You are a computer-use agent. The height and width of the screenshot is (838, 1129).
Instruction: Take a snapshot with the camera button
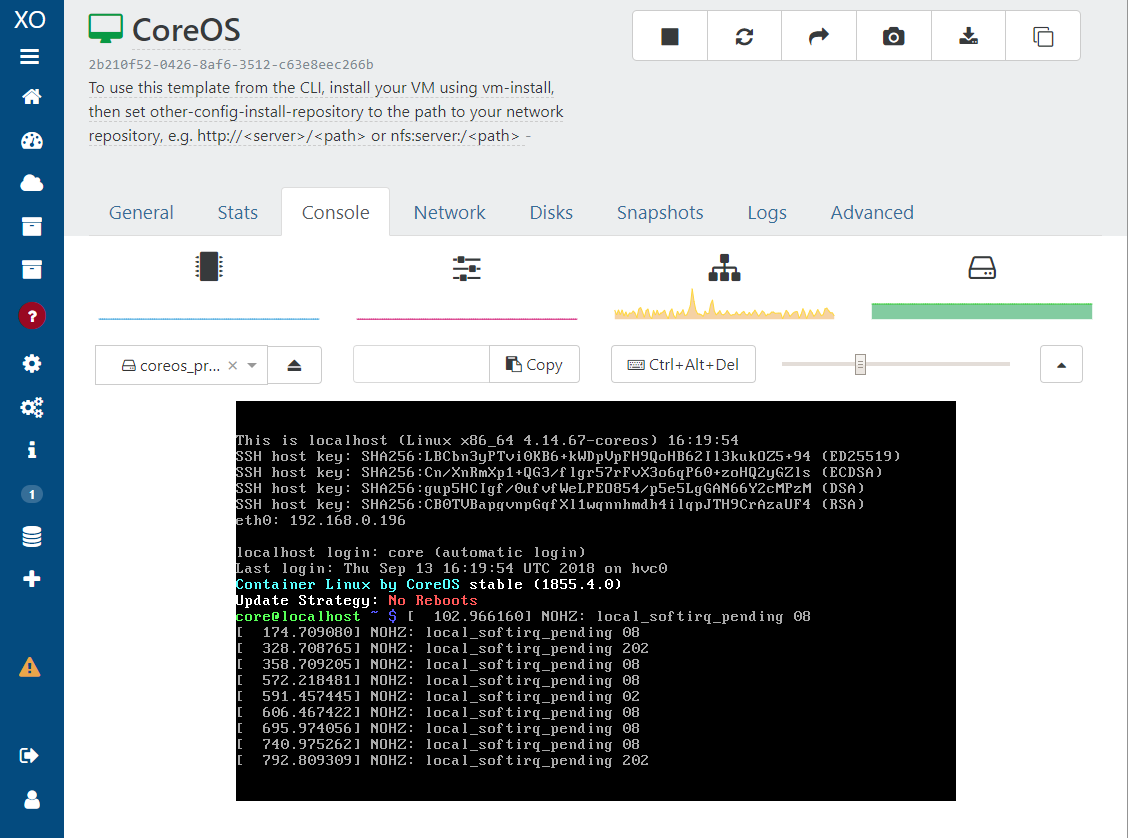point(894,36)
